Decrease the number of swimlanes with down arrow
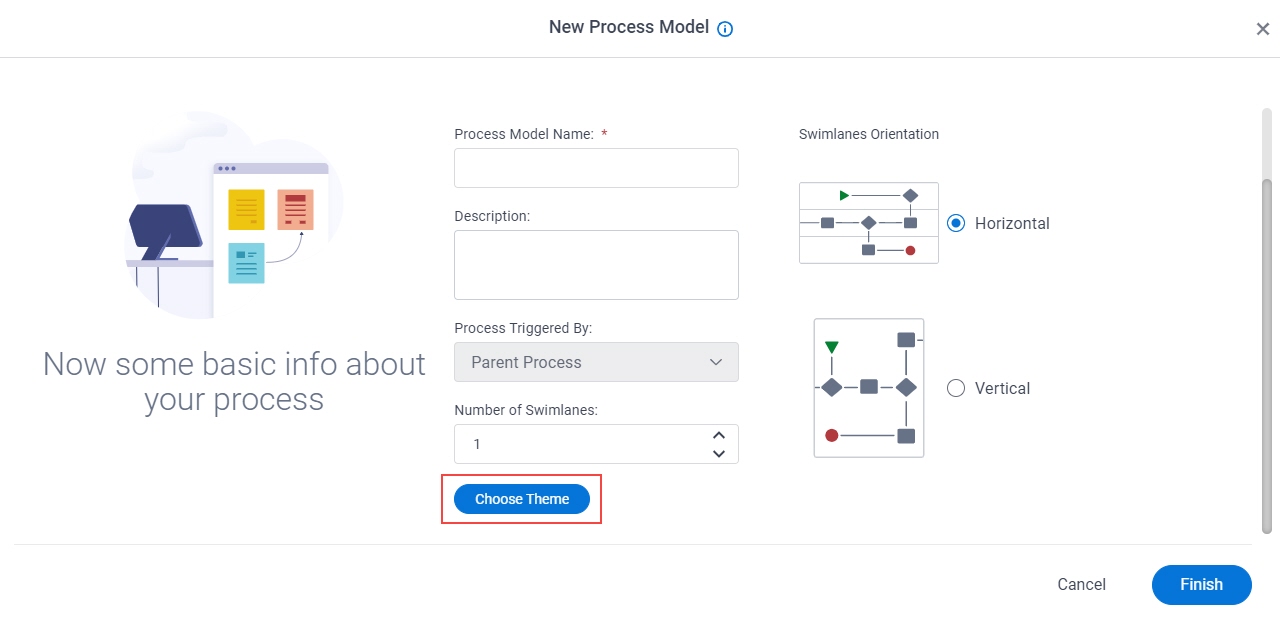Screen dimensions: 1280x623 coord(718,453)
